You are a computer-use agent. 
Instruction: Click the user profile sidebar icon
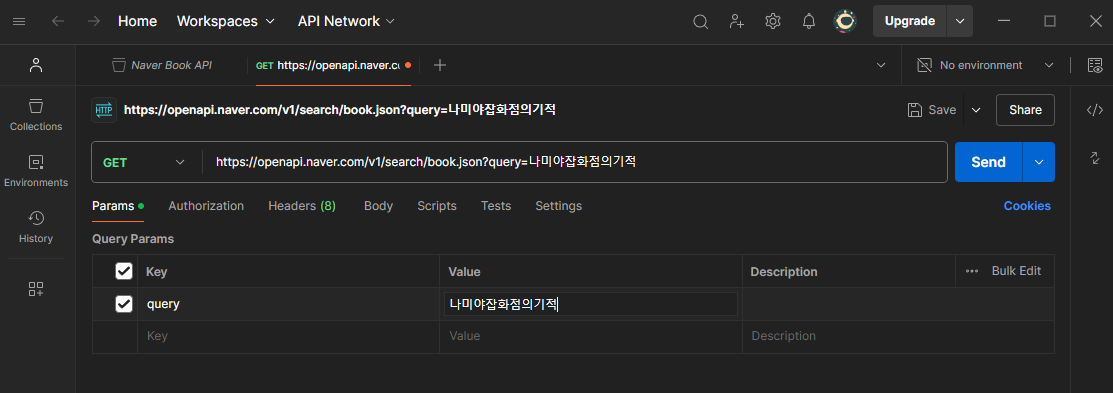pos(36,65)
